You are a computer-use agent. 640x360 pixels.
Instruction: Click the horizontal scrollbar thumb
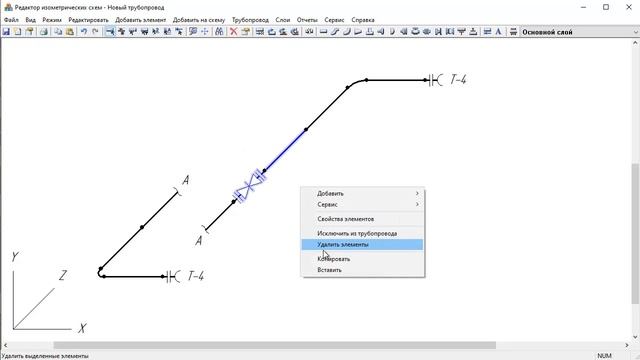coord(275,345)
